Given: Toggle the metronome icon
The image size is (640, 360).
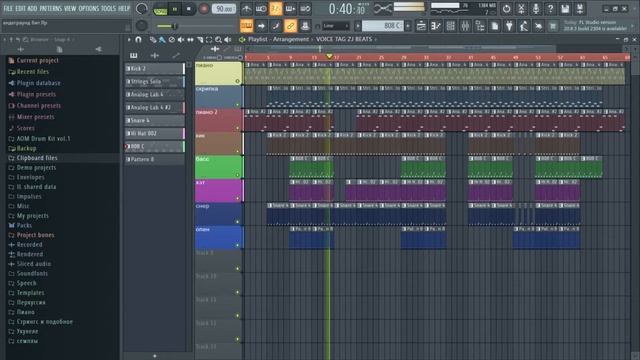Looking at the screenshot, I should (247, 9).
